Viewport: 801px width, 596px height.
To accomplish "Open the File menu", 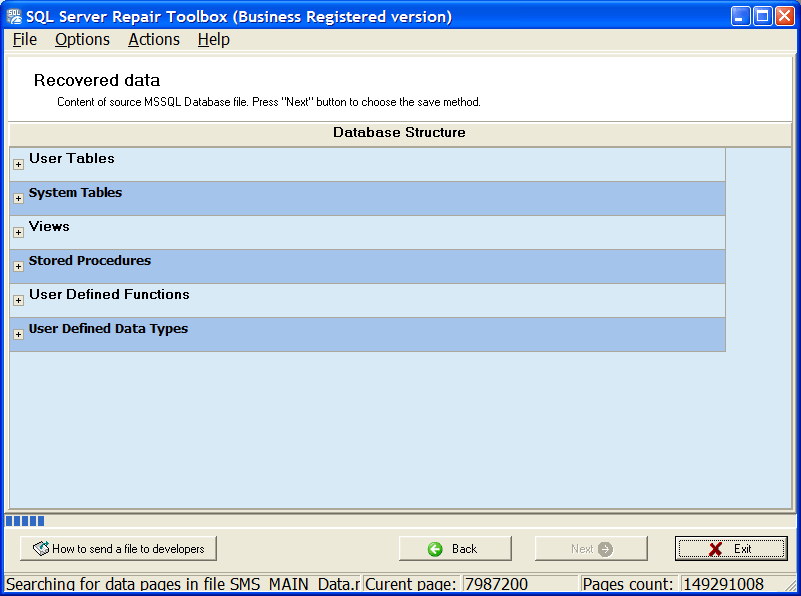I will (x=25, y=39).
